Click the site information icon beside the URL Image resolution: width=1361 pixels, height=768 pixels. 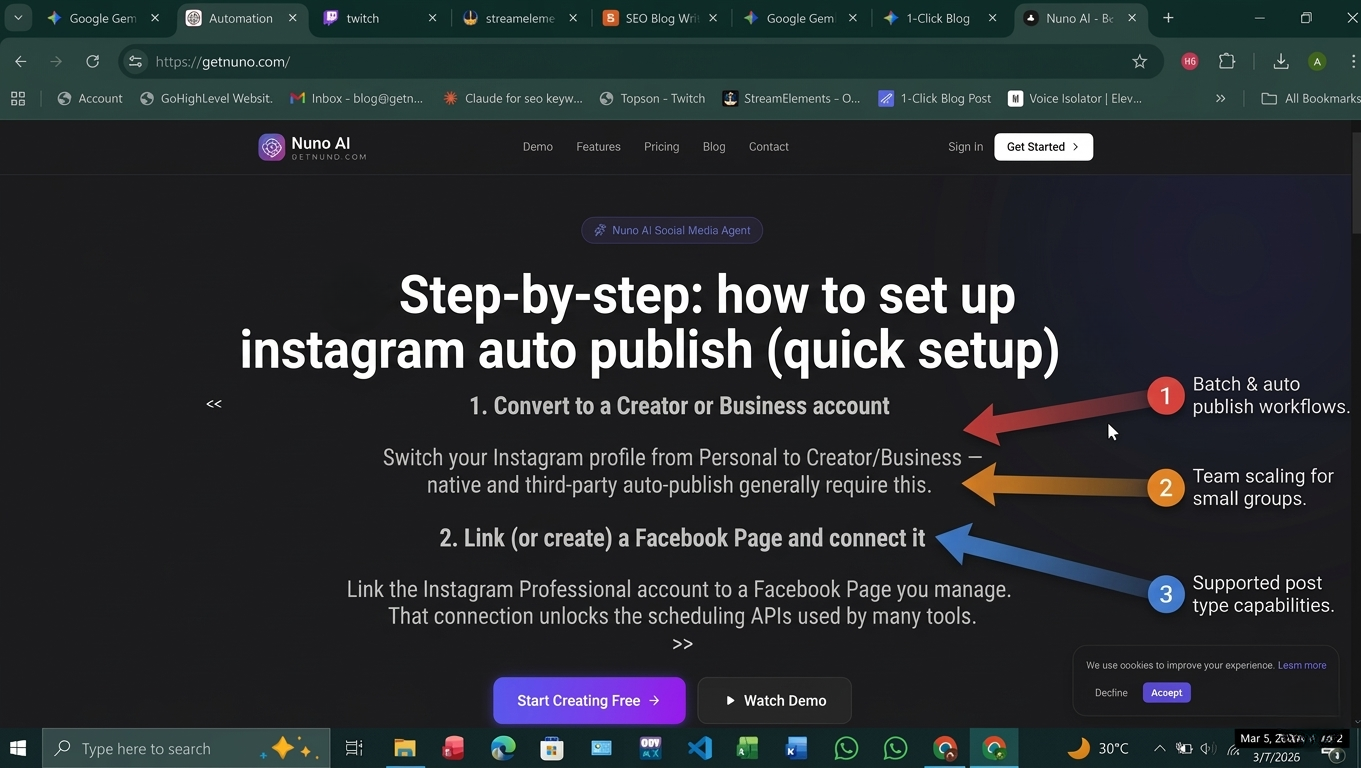click(135, 62)
